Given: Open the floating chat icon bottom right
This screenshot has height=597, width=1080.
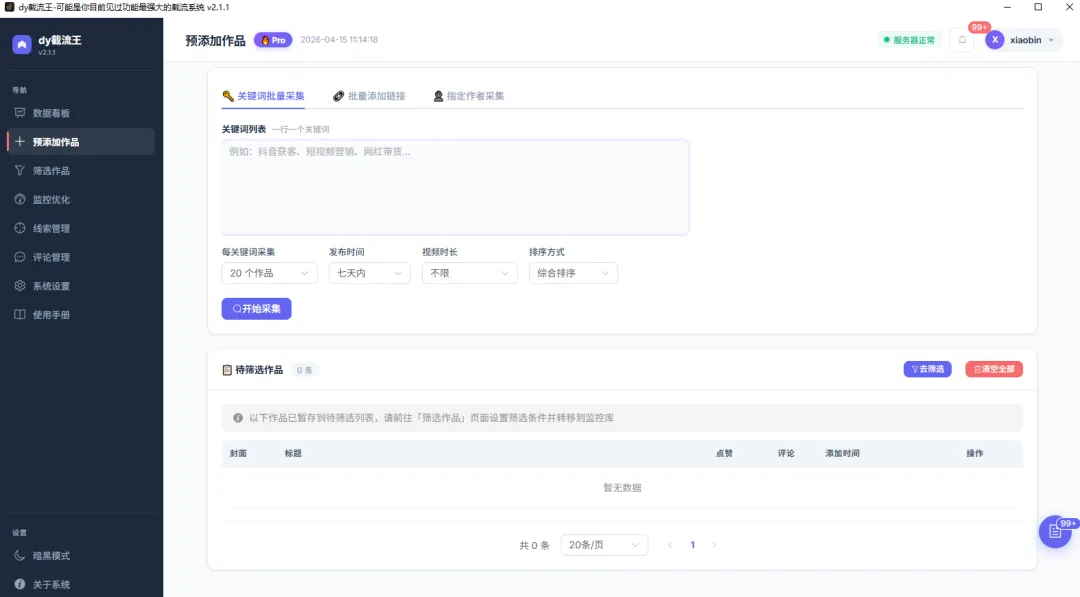Looking at the screenshot, I should (x=1054, y=531).
